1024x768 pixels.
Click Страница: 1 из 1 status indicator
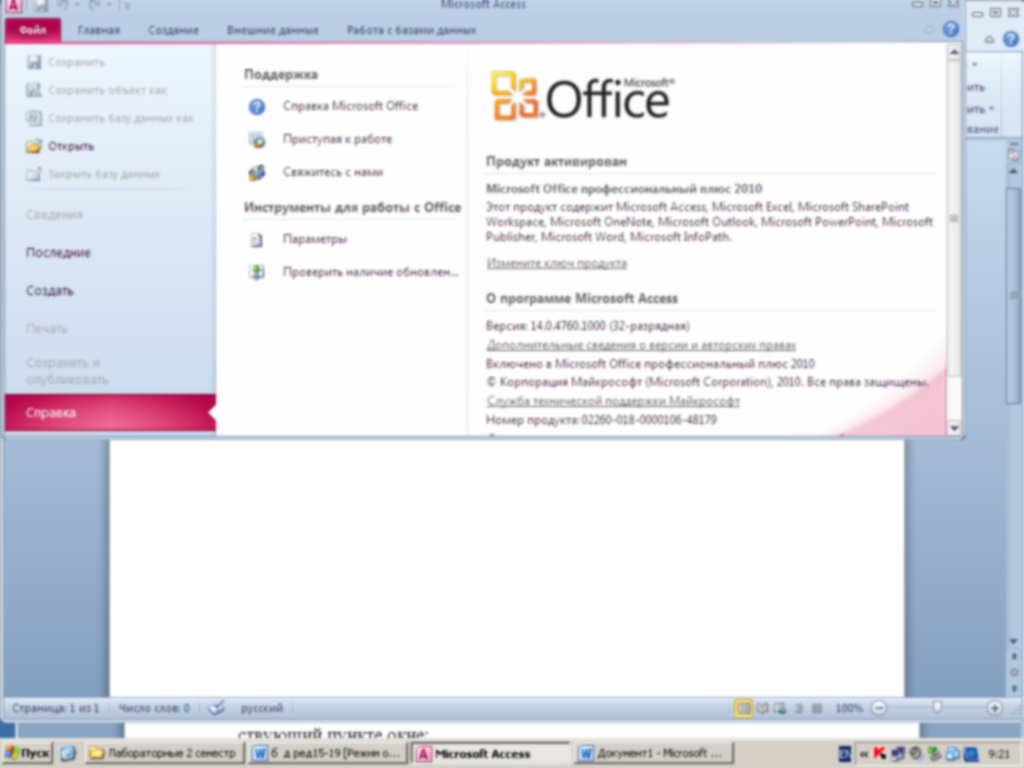[56, 708]
